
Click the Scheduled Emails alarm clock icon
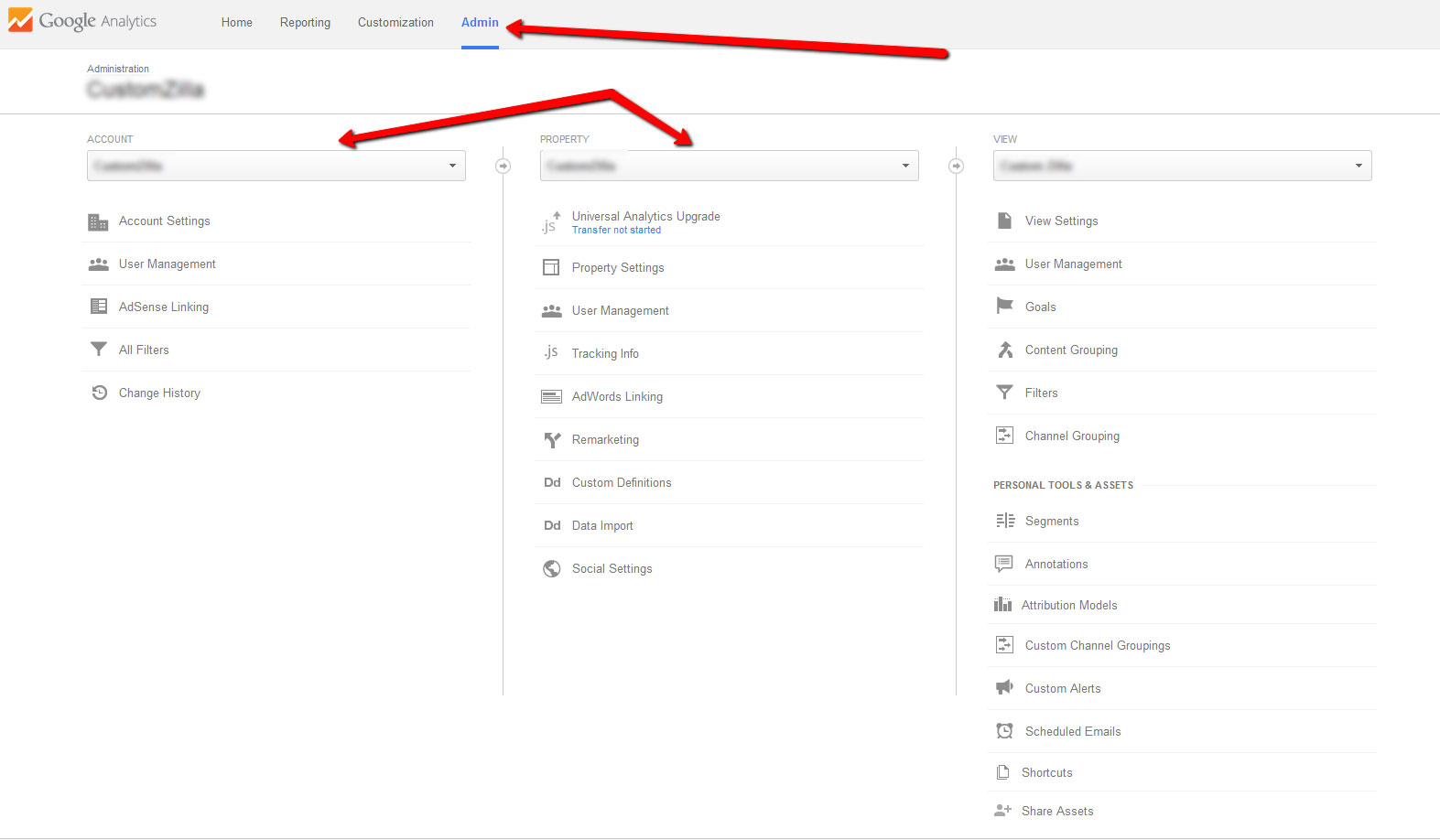tap(1004, 731)
